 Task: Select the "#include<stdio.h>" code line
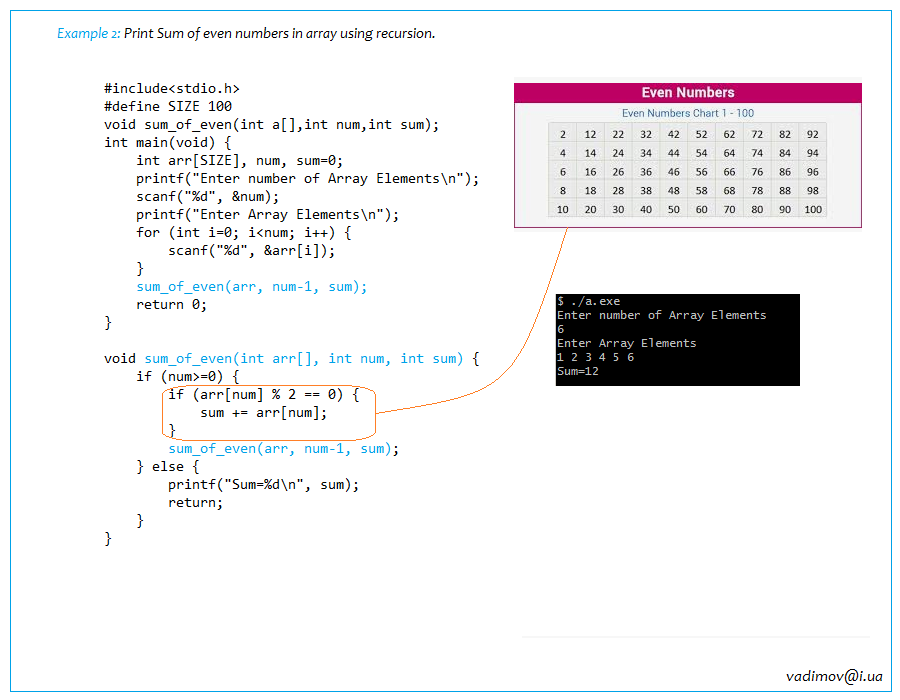coord(172,88)
